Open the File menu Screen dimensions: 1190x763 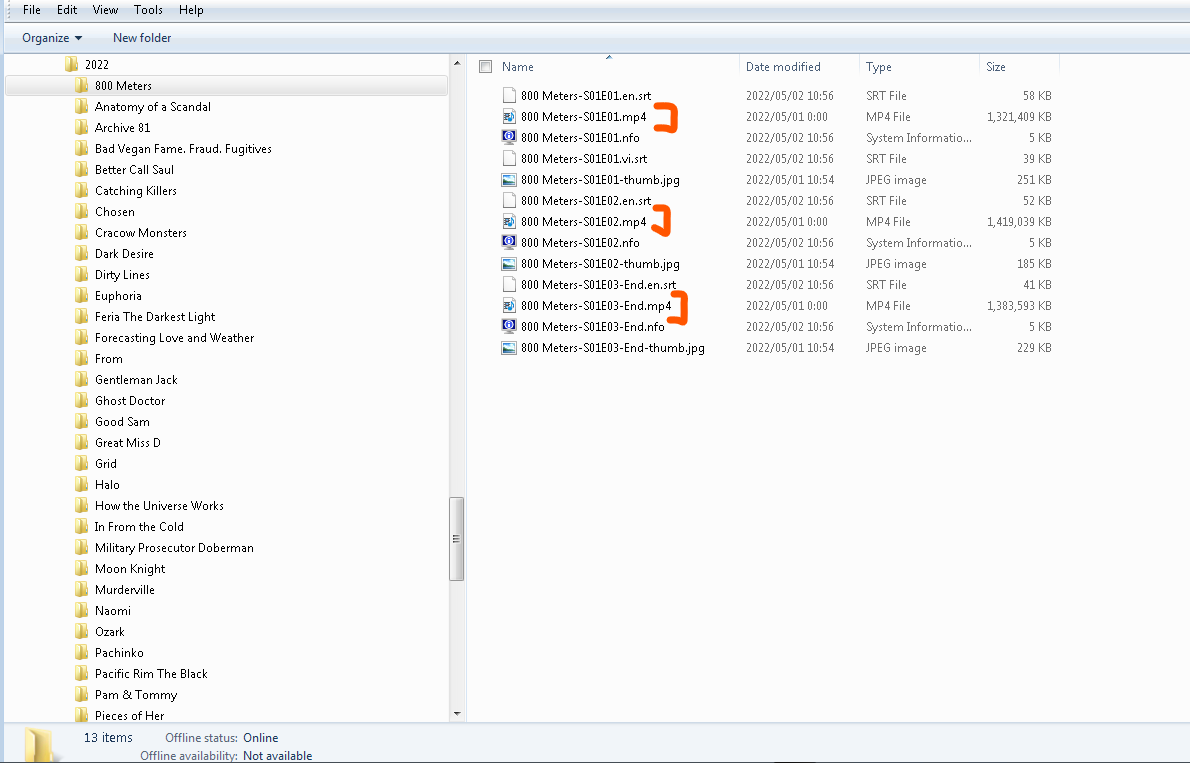point(32,10)
